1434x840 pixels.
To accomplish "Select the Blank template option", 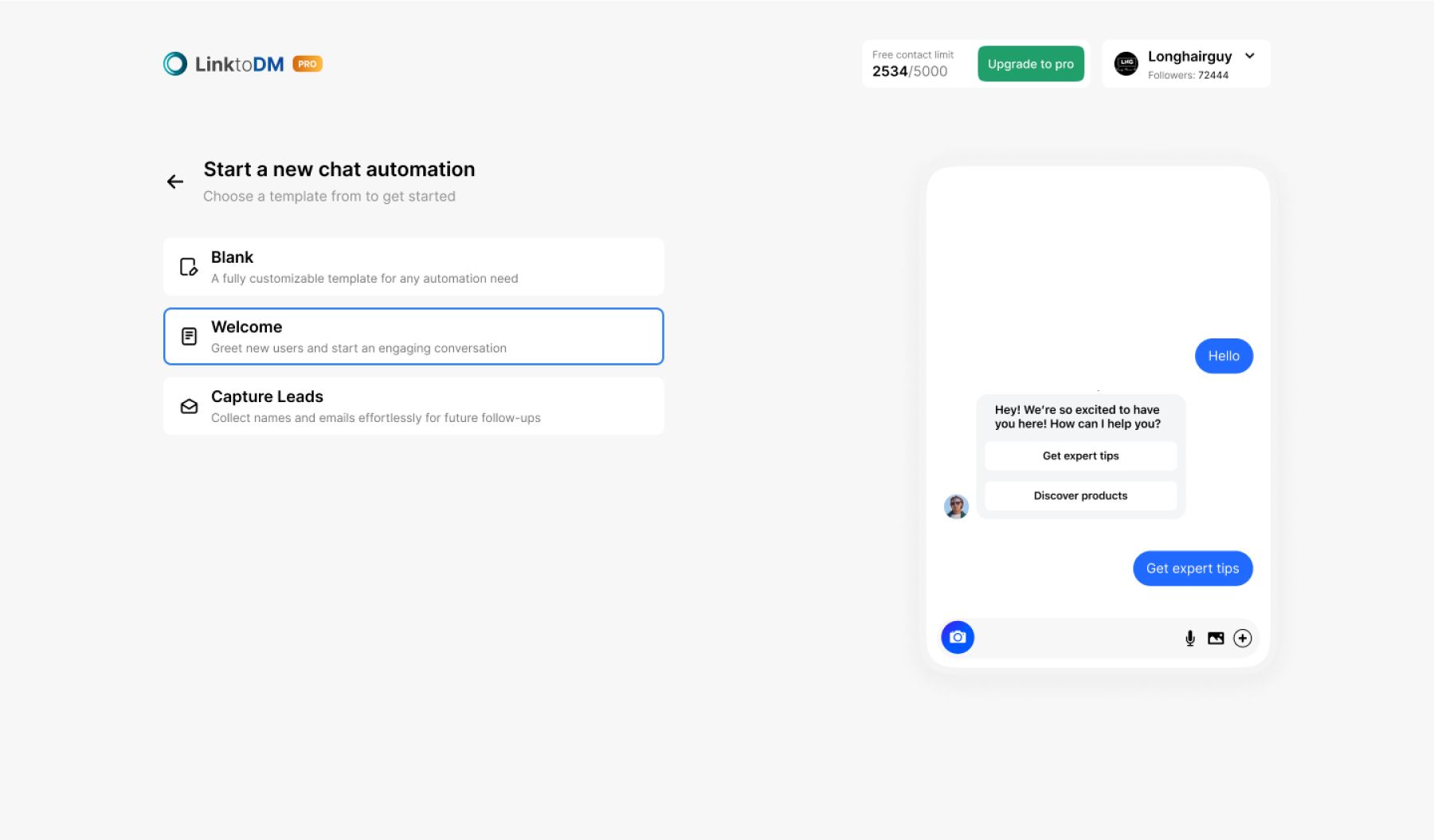I will coord(413,267).
